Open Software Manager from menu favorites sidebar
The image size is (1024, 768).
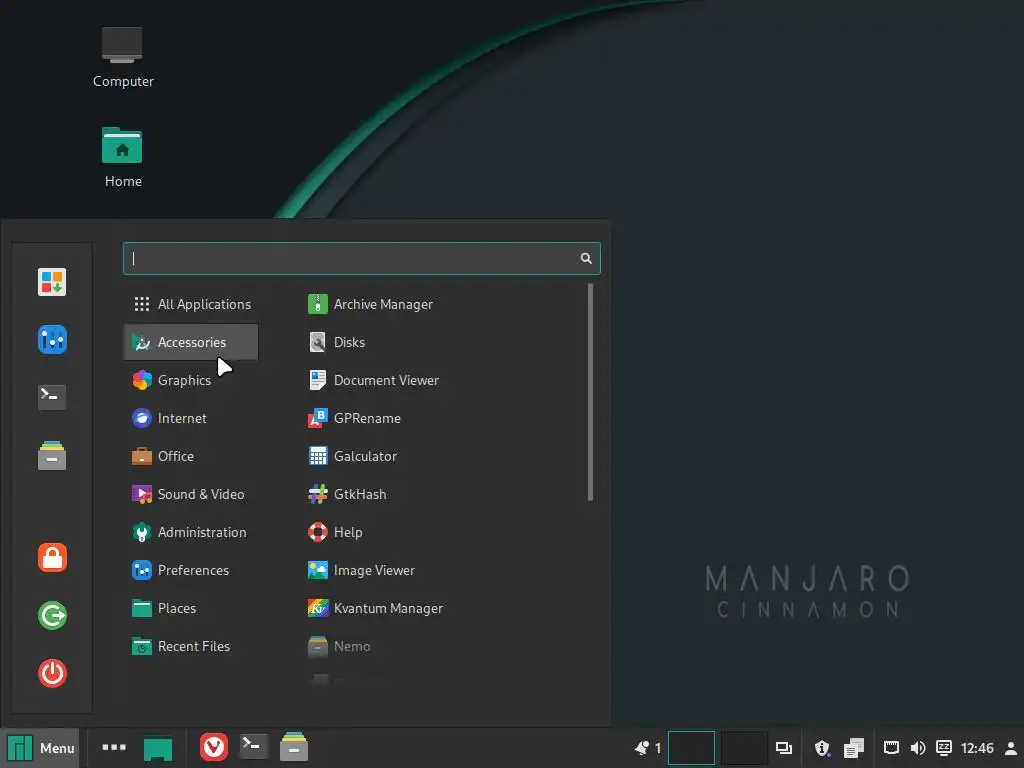point(52,282)
